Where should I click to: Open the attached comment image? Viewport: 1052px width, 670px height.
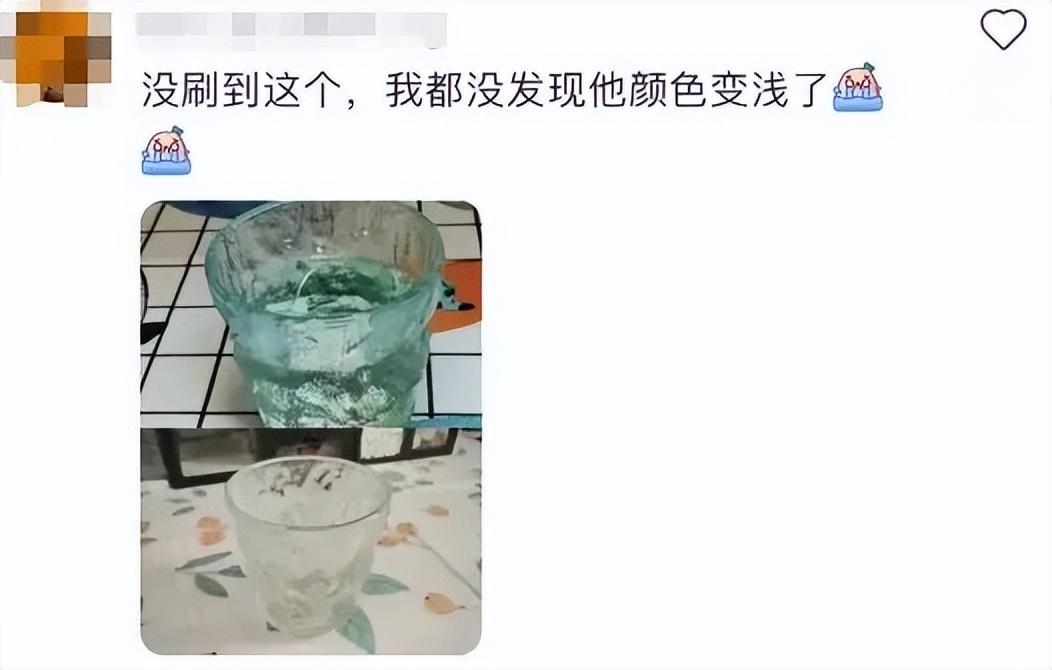pyautogui.click(x=311, y=427)
